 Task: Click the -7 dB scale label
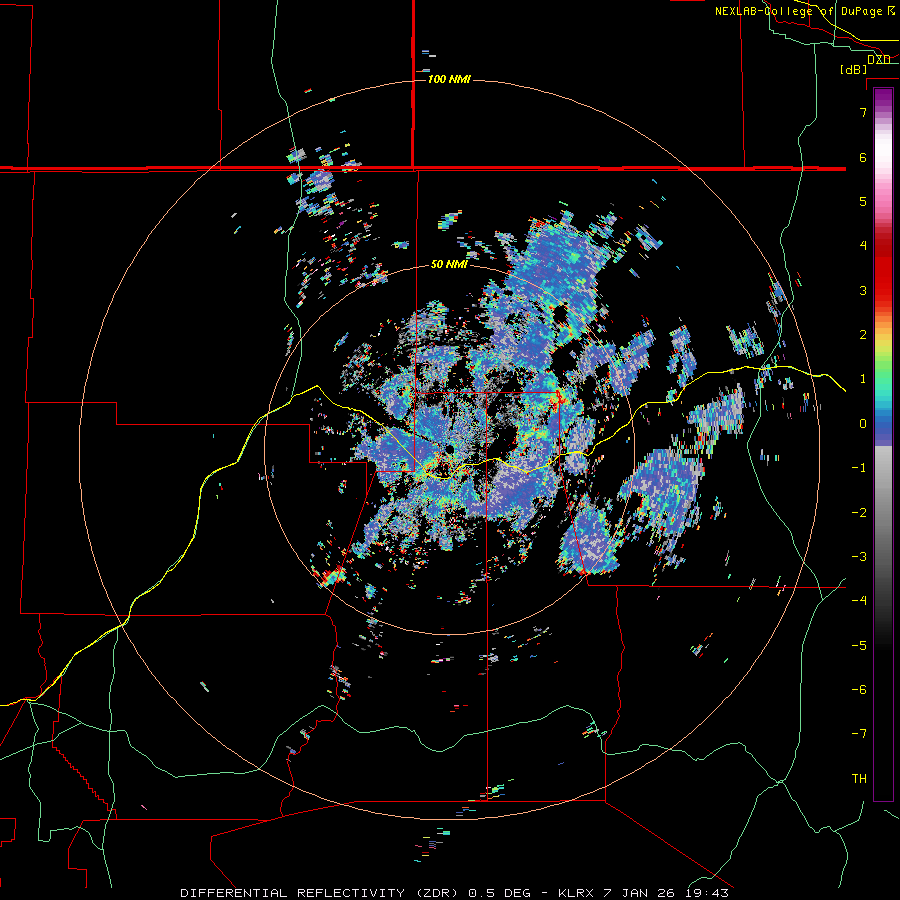coord(859,734)
